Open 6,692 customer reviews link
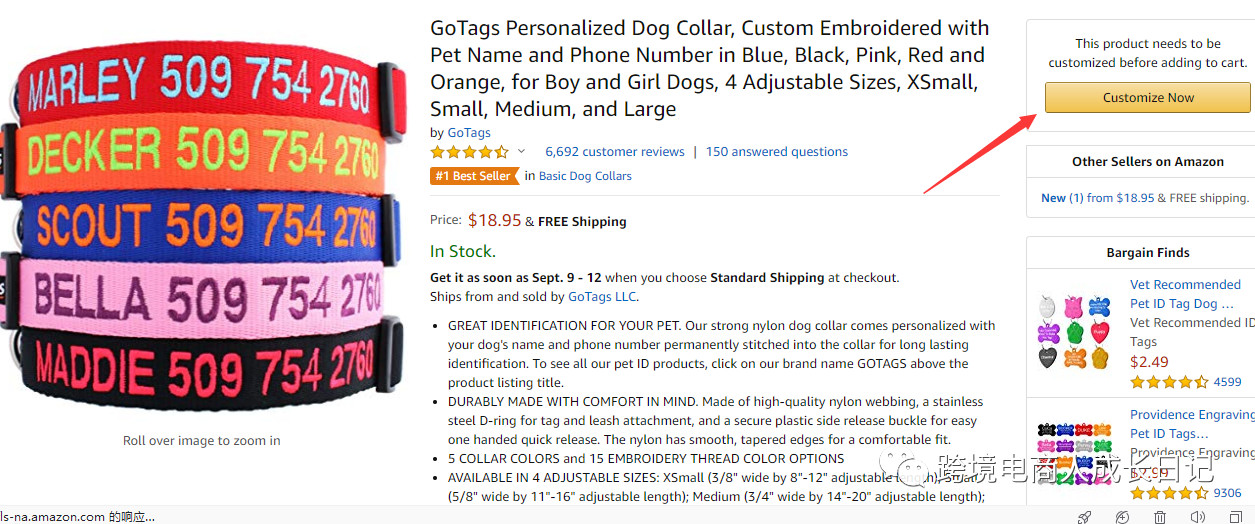Screen dimensions: 1255x524 (x=614, y=152)
